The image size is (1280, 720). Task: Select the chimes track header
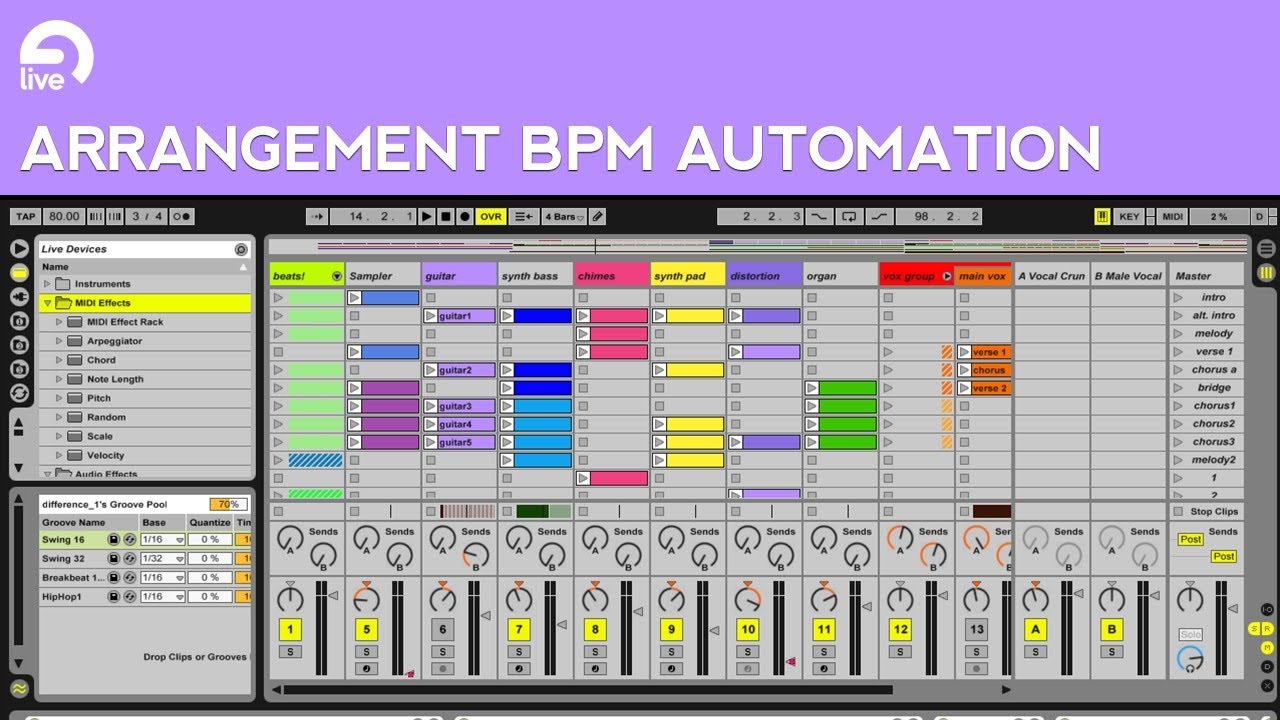pos(612,276)
